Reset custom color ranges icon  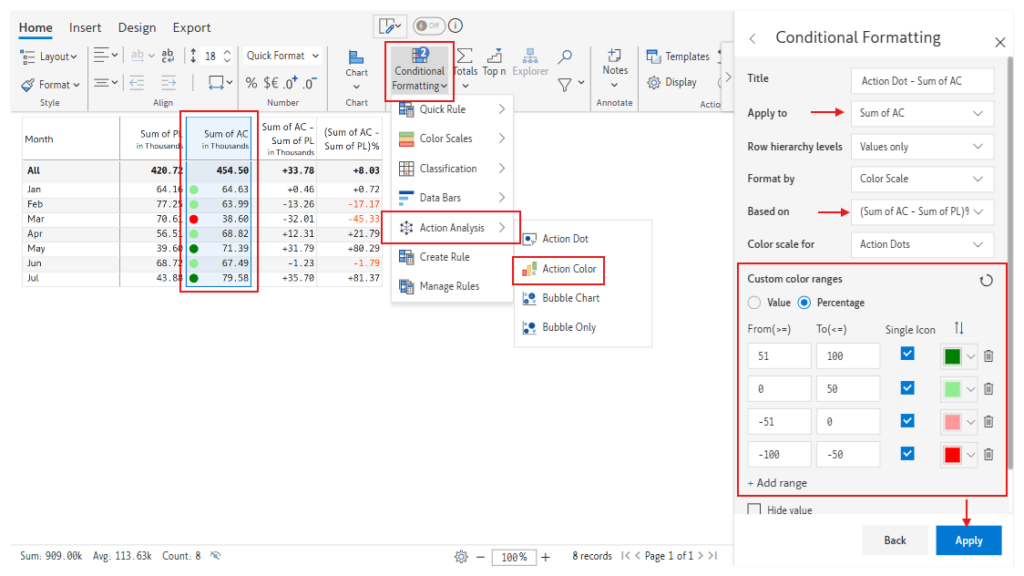(986, 280)
